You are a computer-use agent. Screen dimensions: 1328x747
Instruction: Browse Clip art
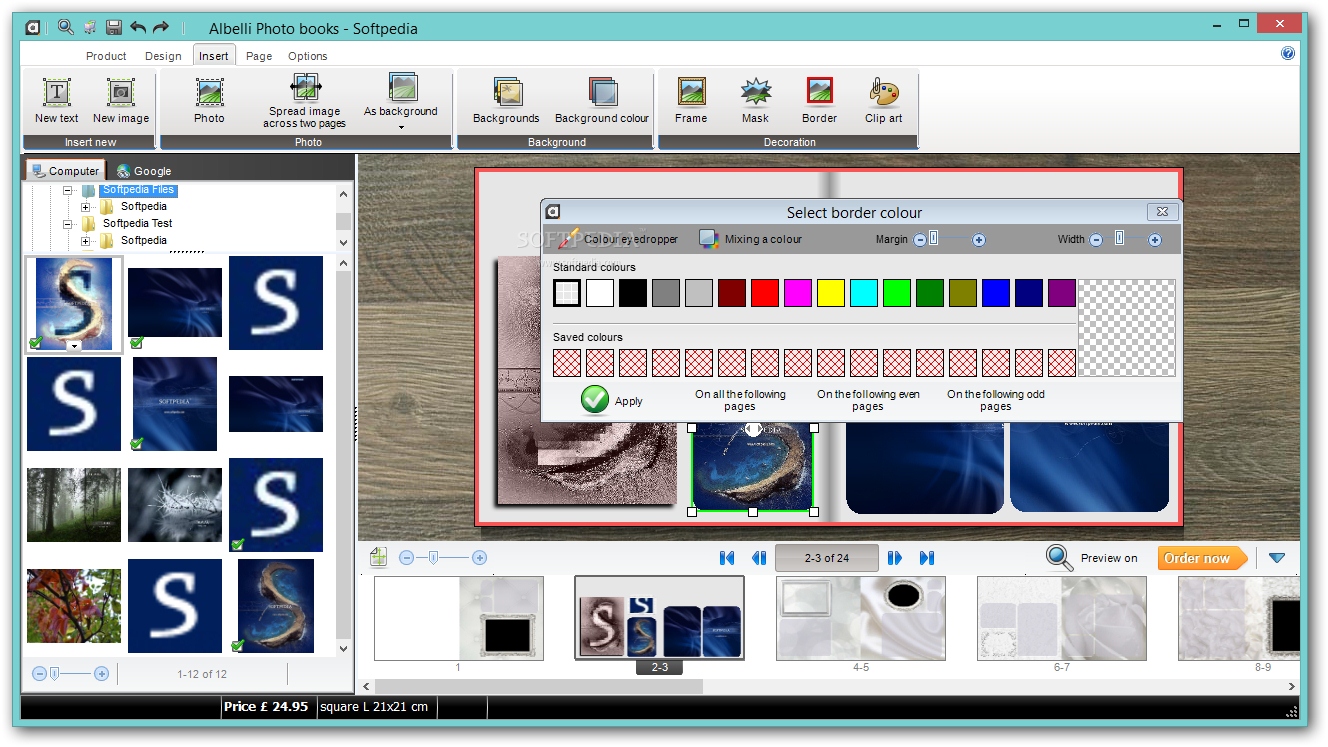(x=884, y=100)
